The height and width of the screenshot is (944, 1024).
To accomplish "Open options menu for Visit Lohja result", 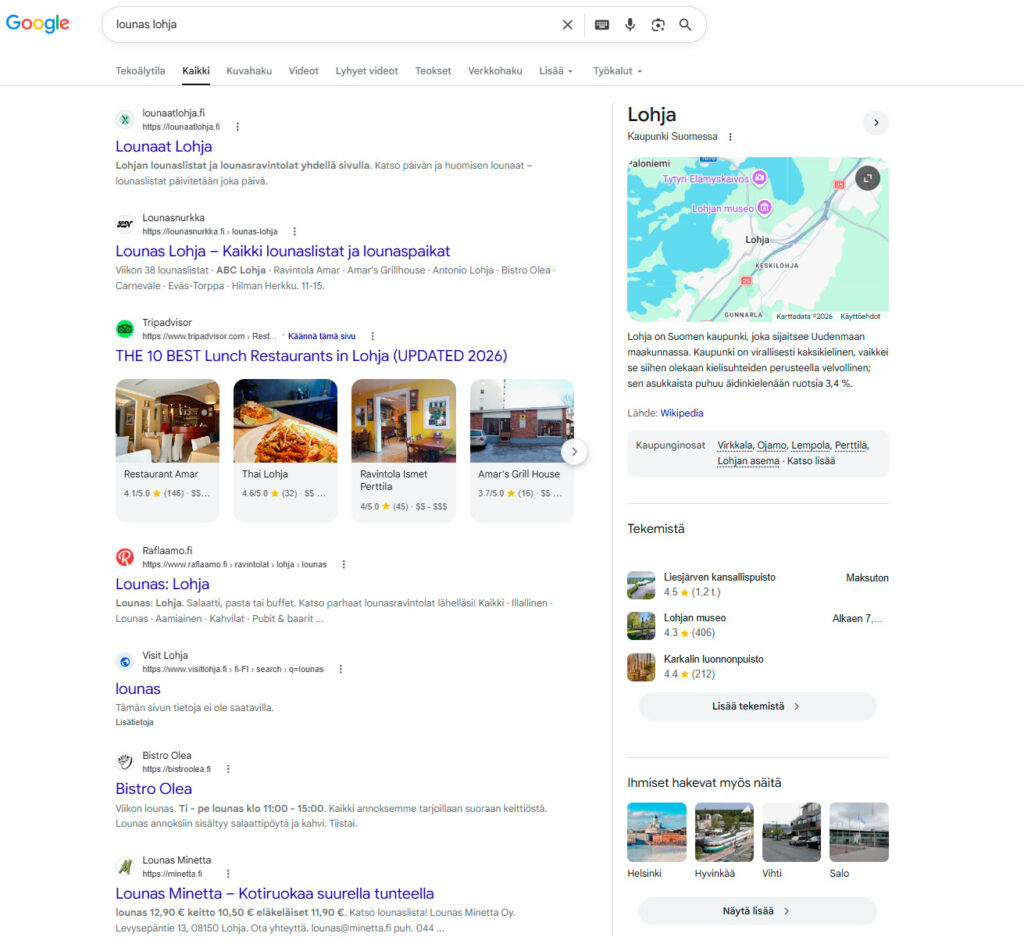I will click(340, 669).
